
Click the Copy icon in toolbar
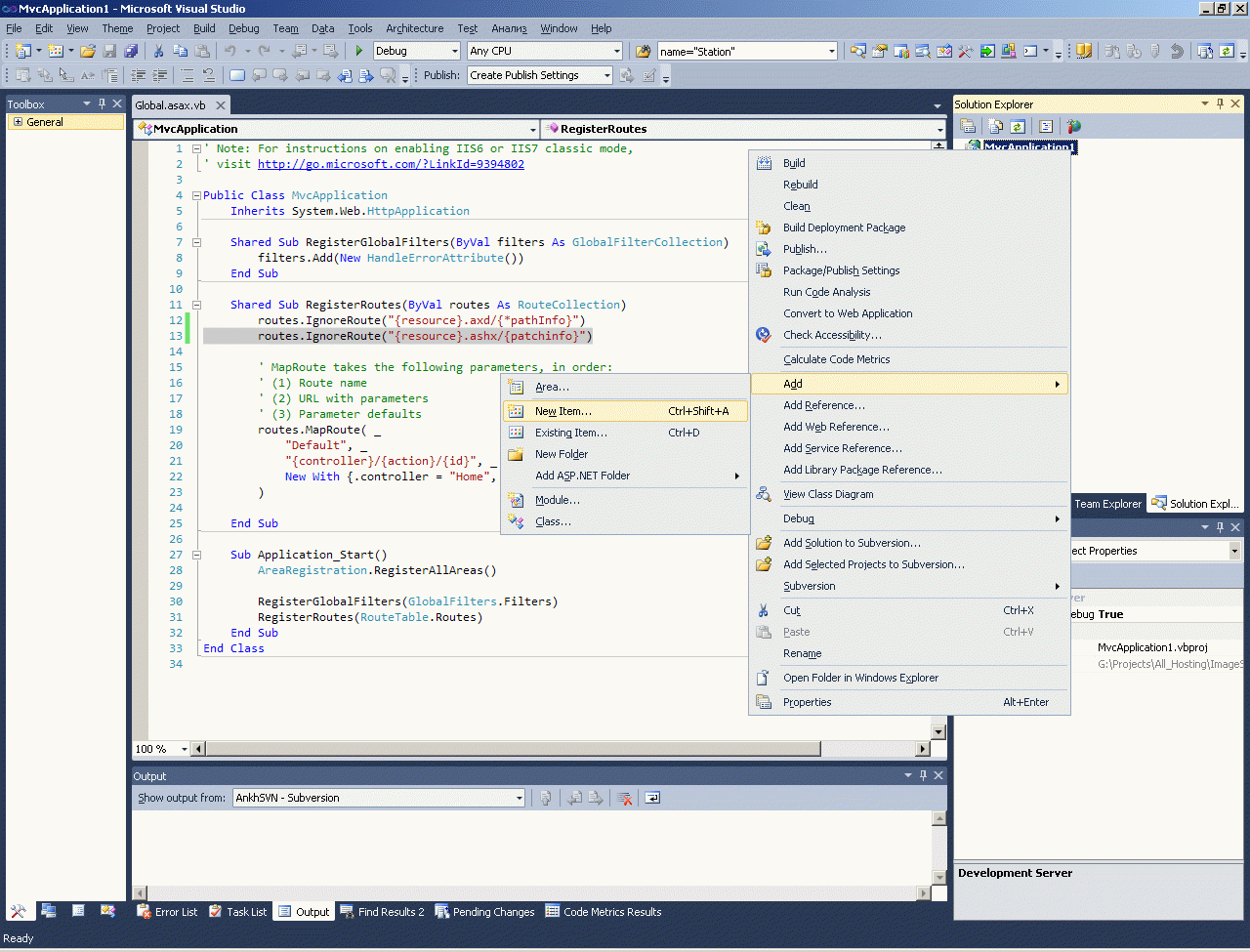[181, 51]
